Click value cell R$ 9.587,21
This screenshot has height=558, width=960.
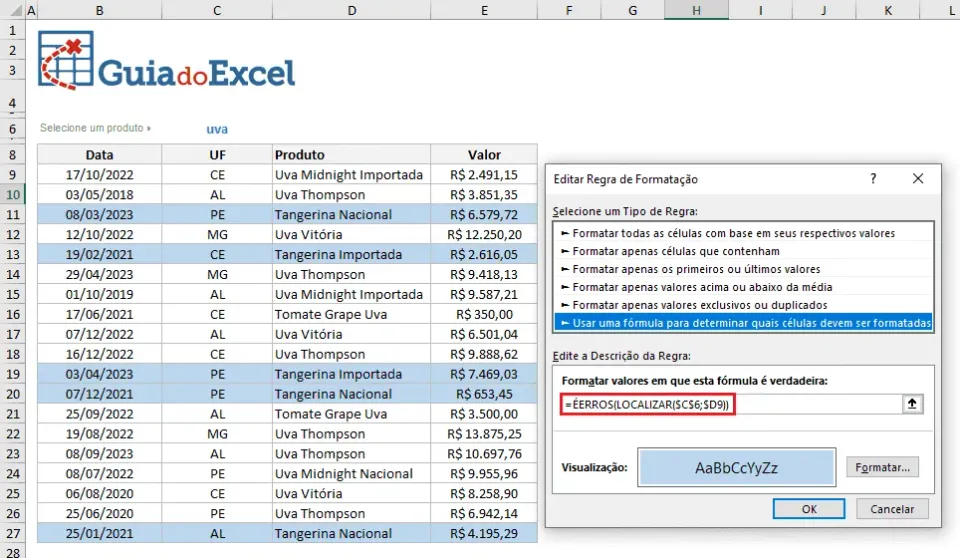pos(484,294)
